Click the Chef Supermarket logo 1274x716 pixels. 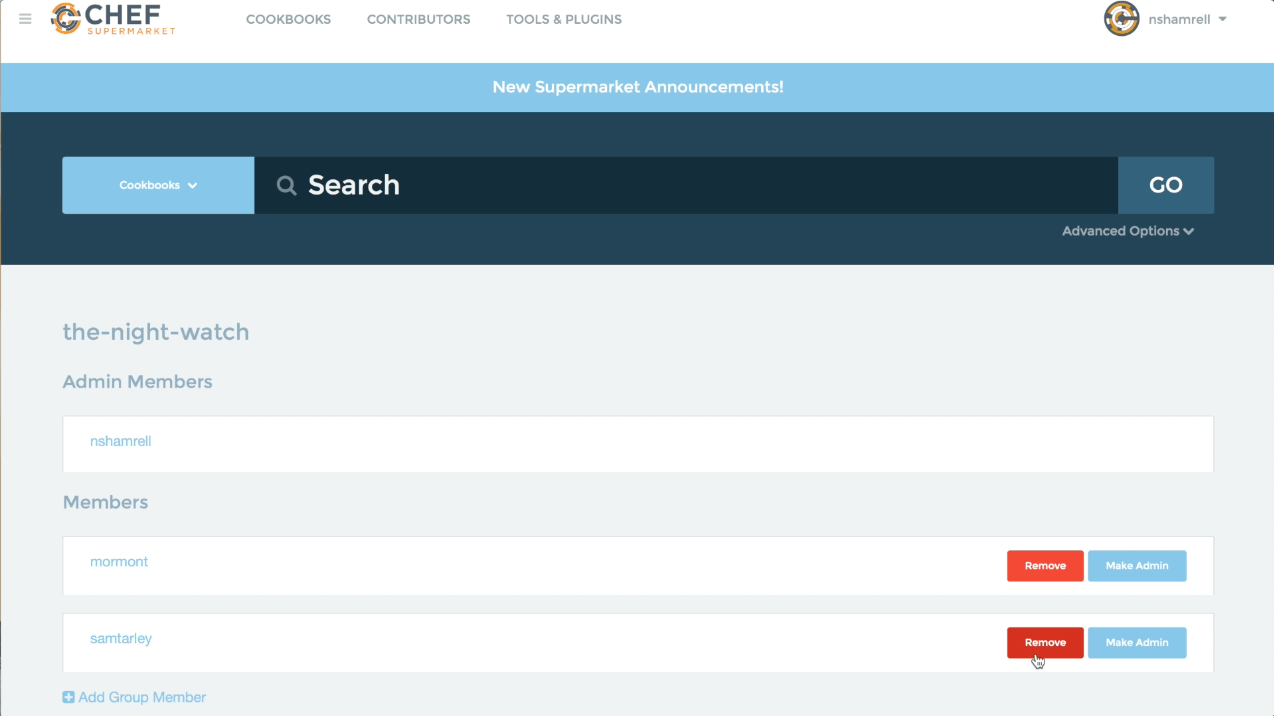113,19
